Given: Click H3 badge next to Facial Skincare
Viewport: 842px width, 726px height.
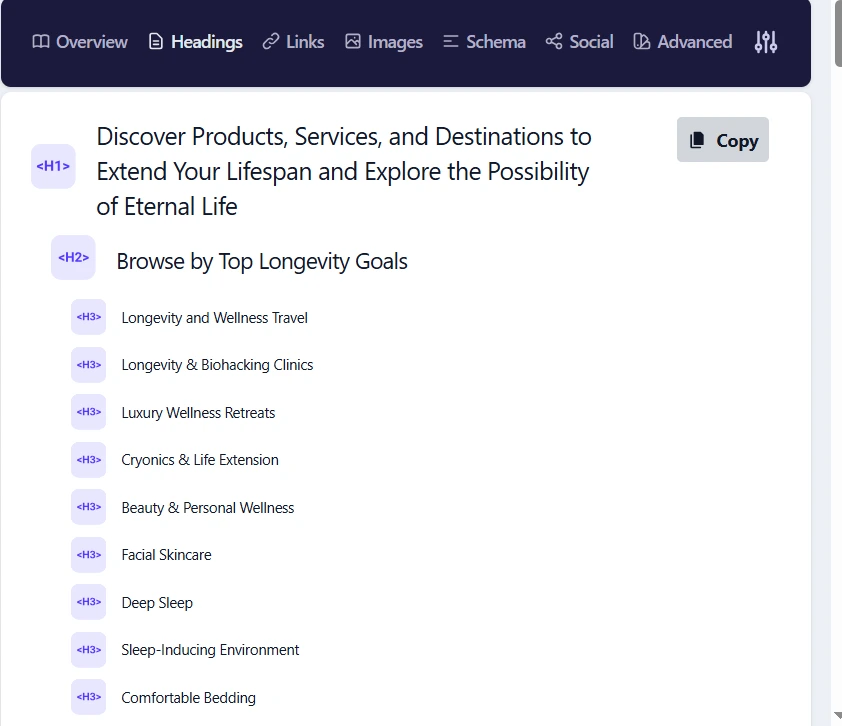Looking at the screenshot, I should pos(89,555).
